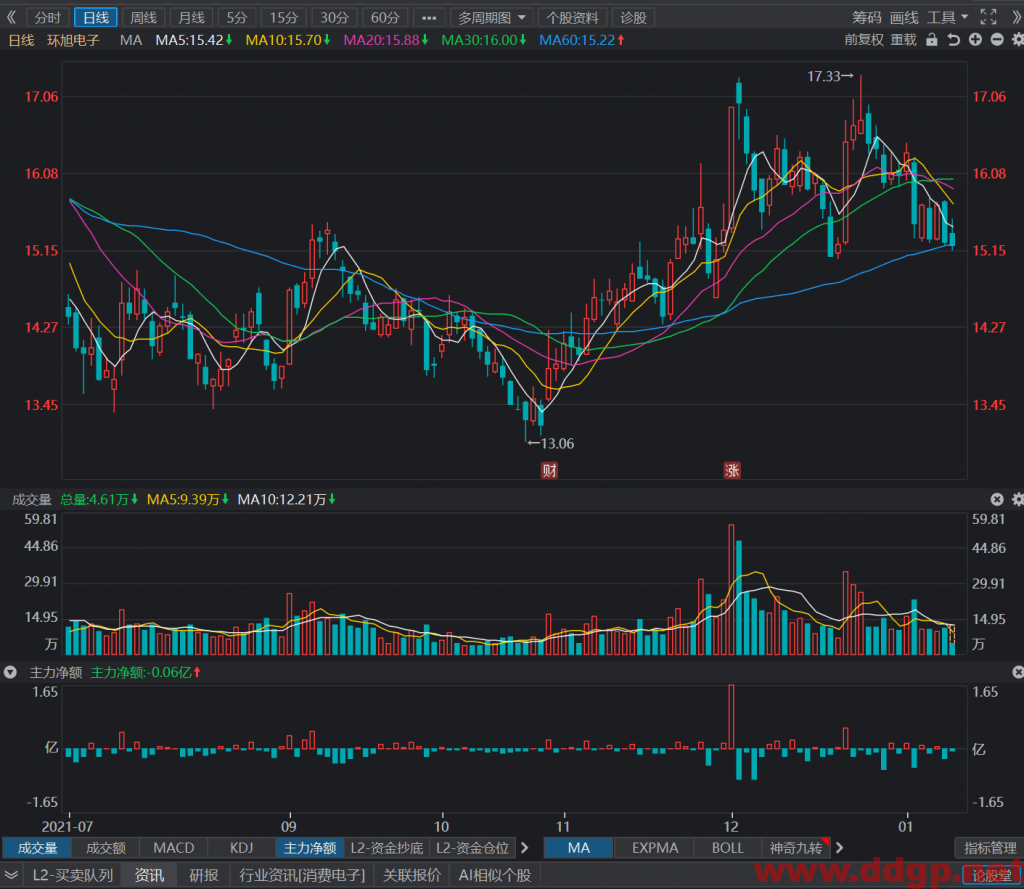
Task: Select the 30分 period
Action: coord(334,18)
